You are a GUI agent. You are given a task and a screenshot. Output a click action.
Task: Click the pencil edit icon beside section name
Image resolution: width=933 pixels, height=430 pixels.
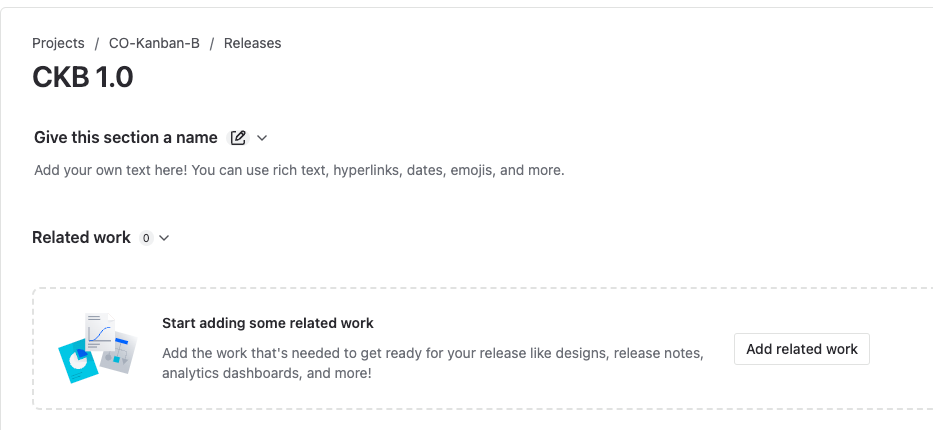238,138
